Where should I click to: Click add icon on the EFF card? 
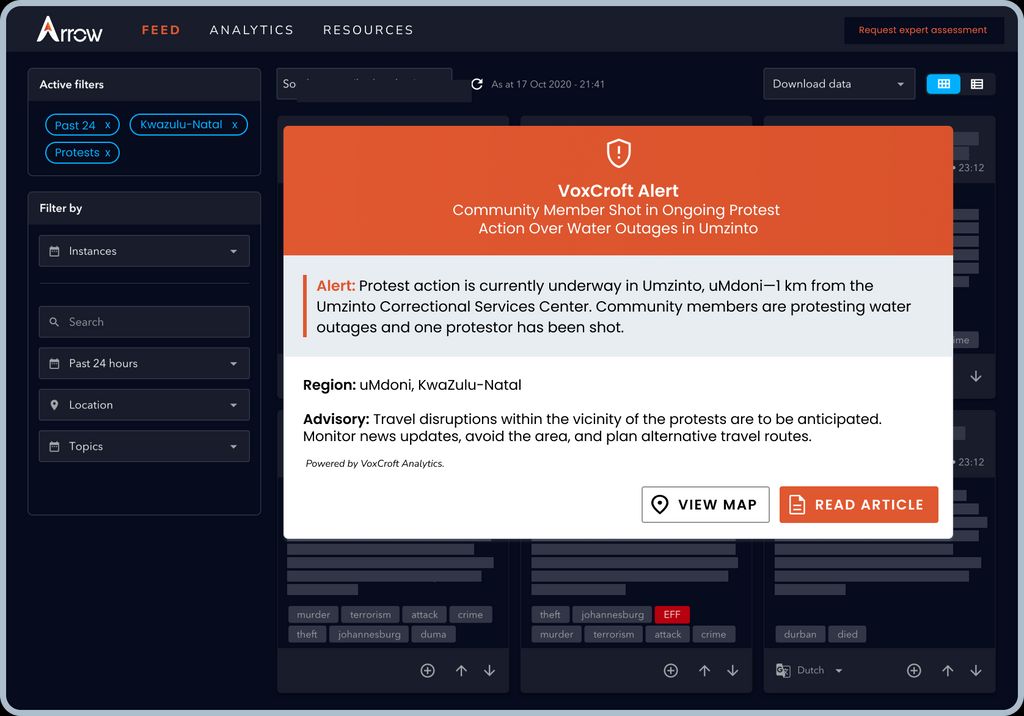(x=671, y=670)
